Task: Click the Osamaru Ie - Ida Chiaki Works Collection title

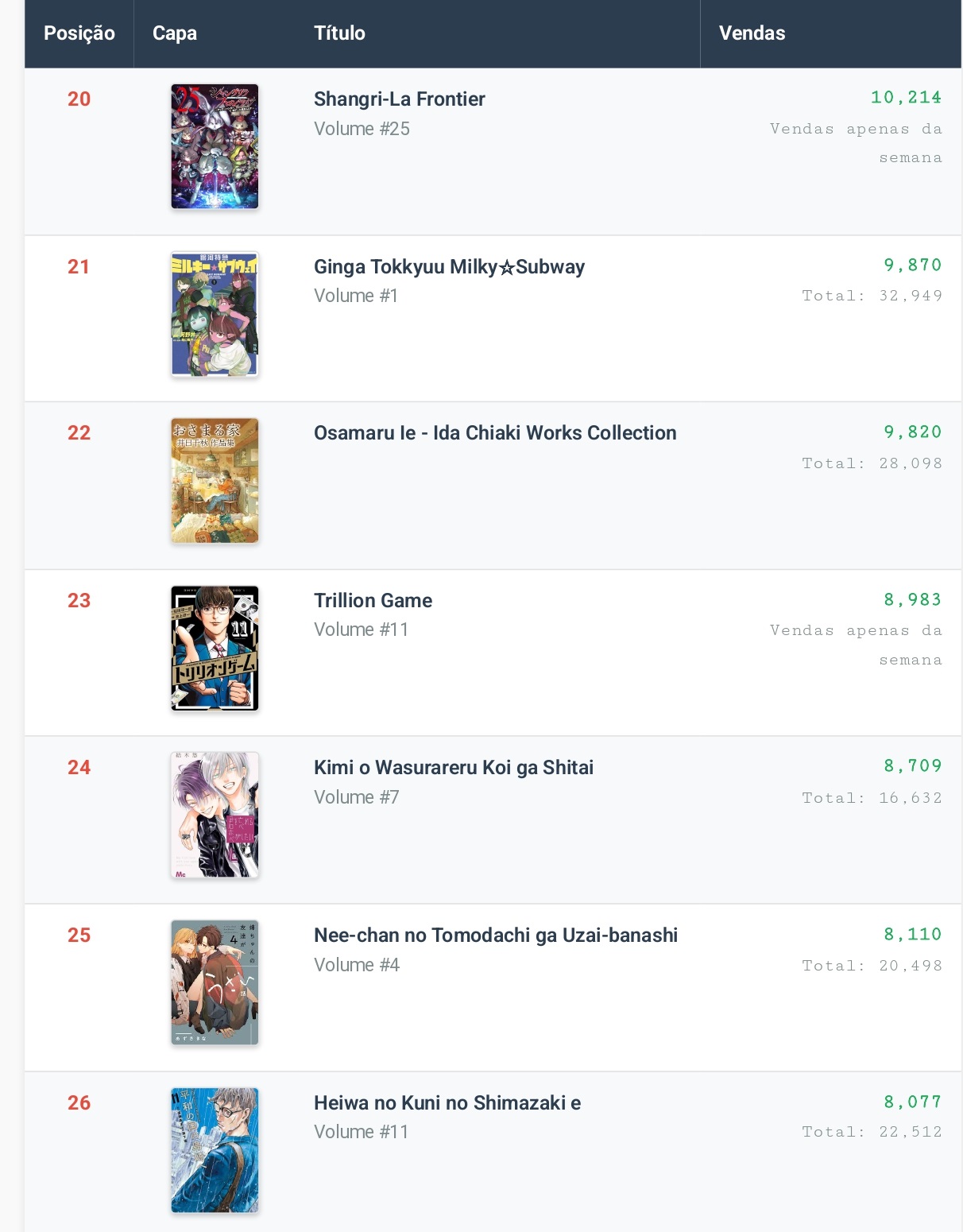Action: [x=495, y=433]
